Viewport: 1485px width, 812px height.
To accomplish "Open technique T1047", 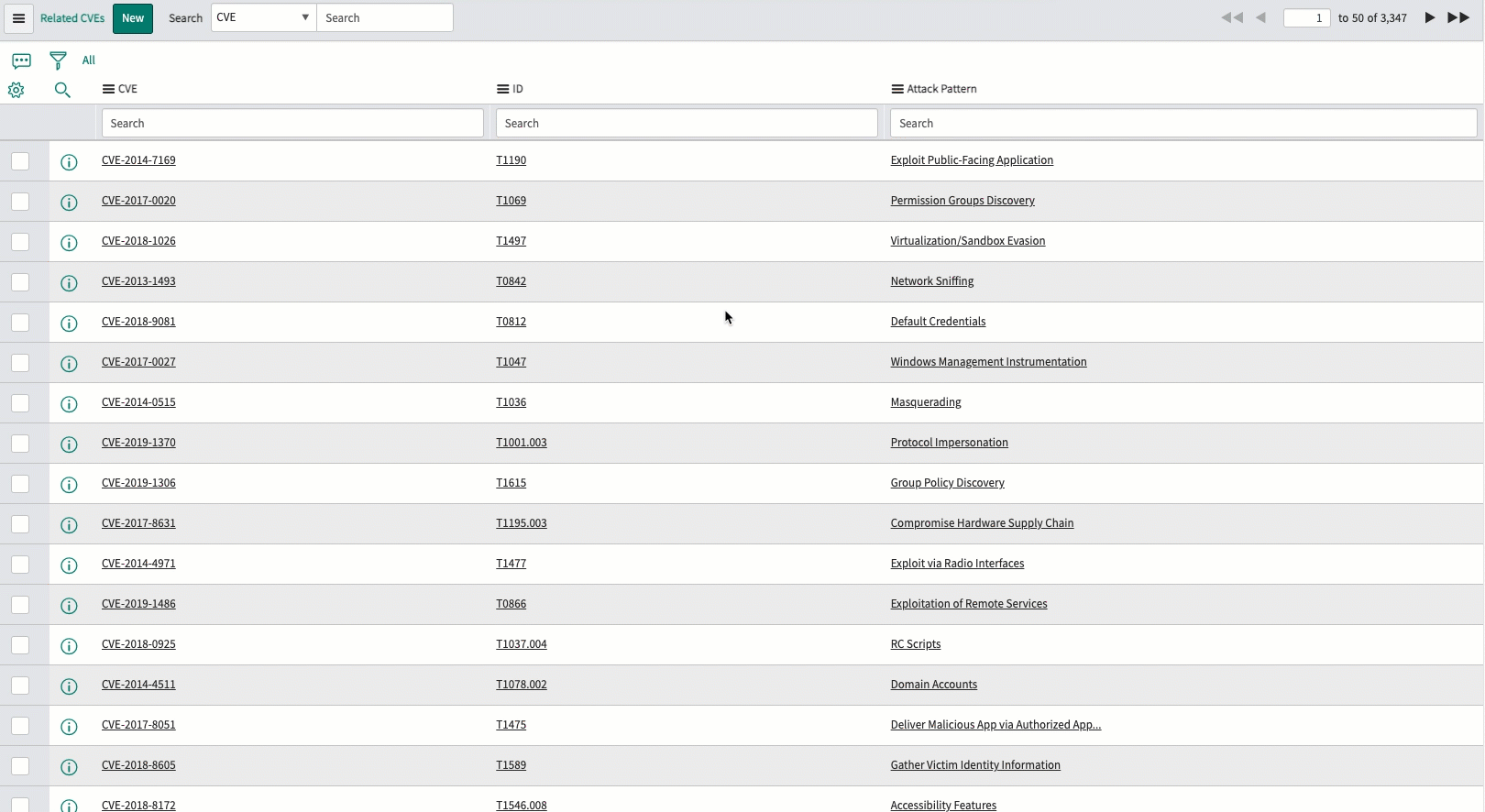I will (511, 362).
